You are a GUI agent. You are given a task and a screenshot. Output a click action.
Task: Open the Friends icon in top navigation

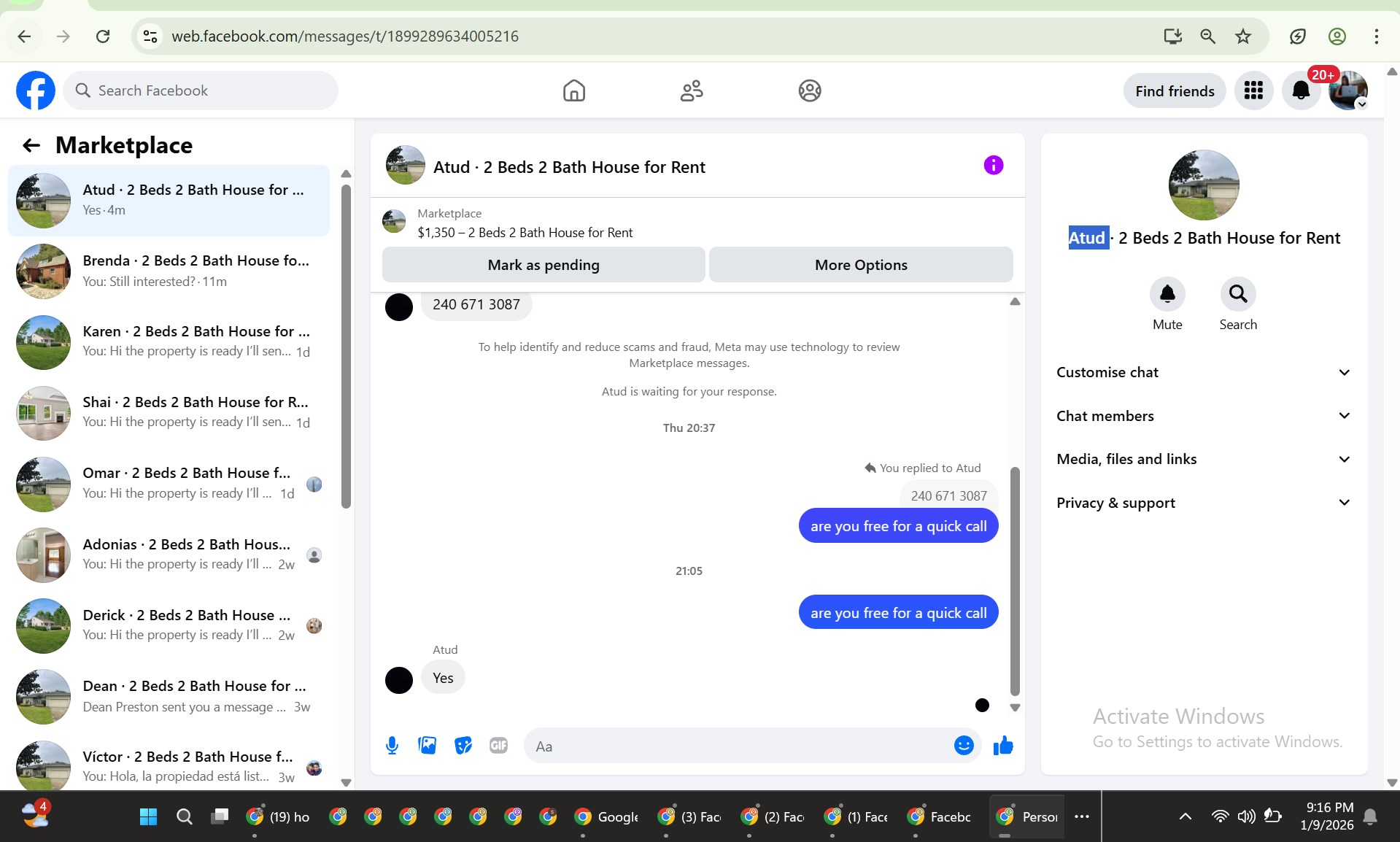[692, 90]
